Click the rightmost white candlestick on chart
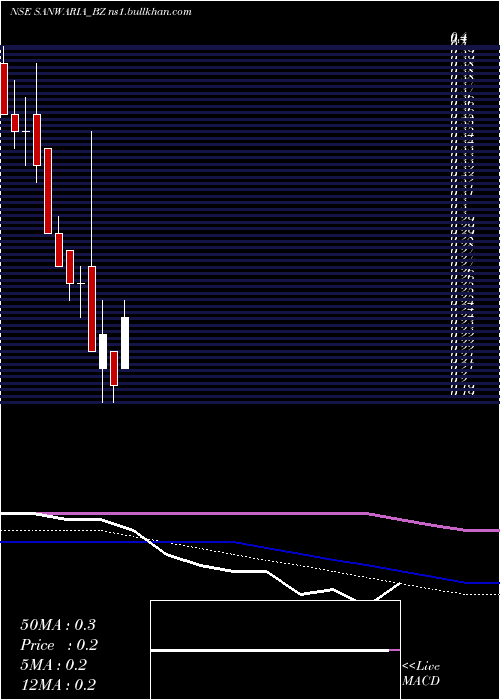Image resolution: width=500 pixels, height=700 pixels. (125, 343)
